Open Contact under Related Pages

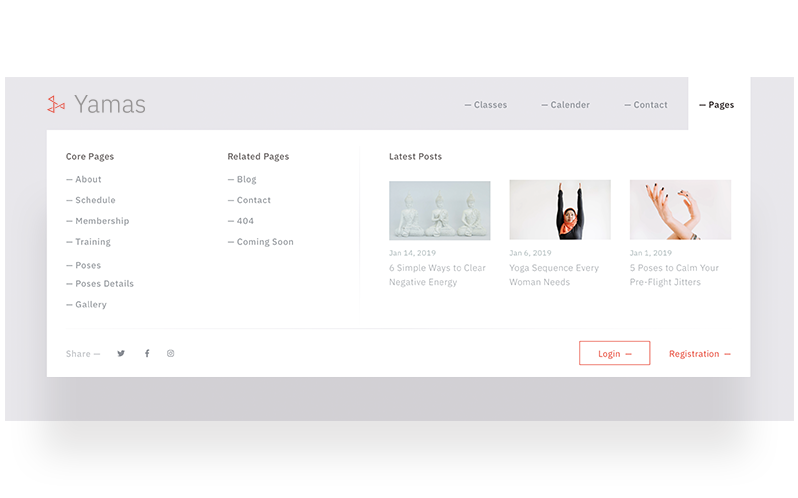249,200
